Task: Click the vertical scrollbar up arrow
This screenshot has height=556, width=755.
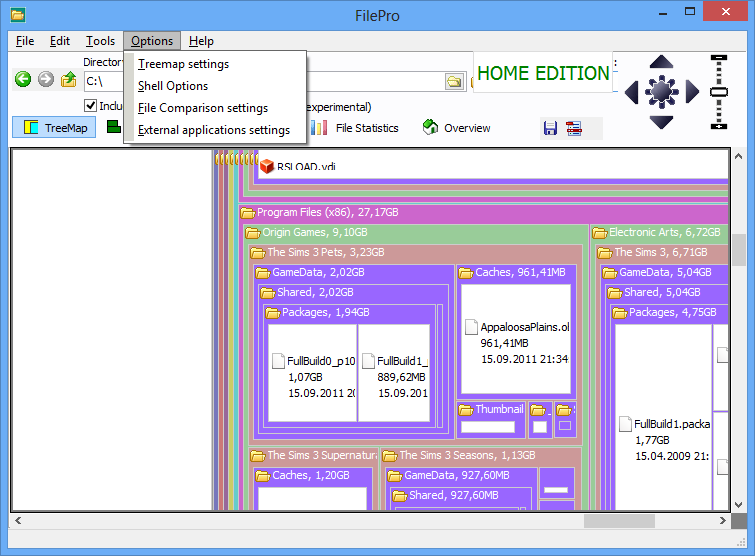Action: click(x=738, y=156)
